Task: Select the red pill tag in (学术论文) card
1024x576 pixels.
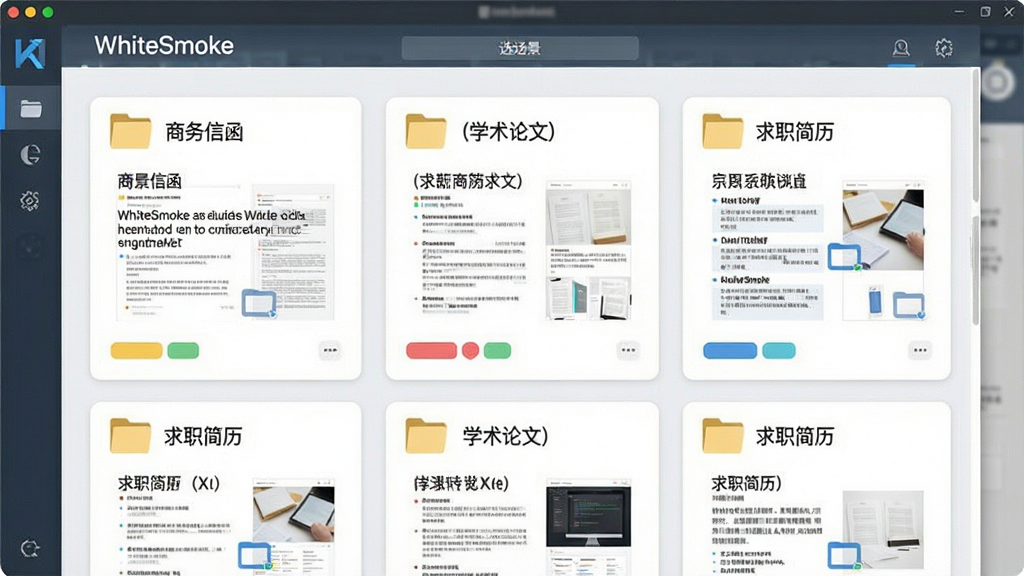Action: [x=432, y=351]
